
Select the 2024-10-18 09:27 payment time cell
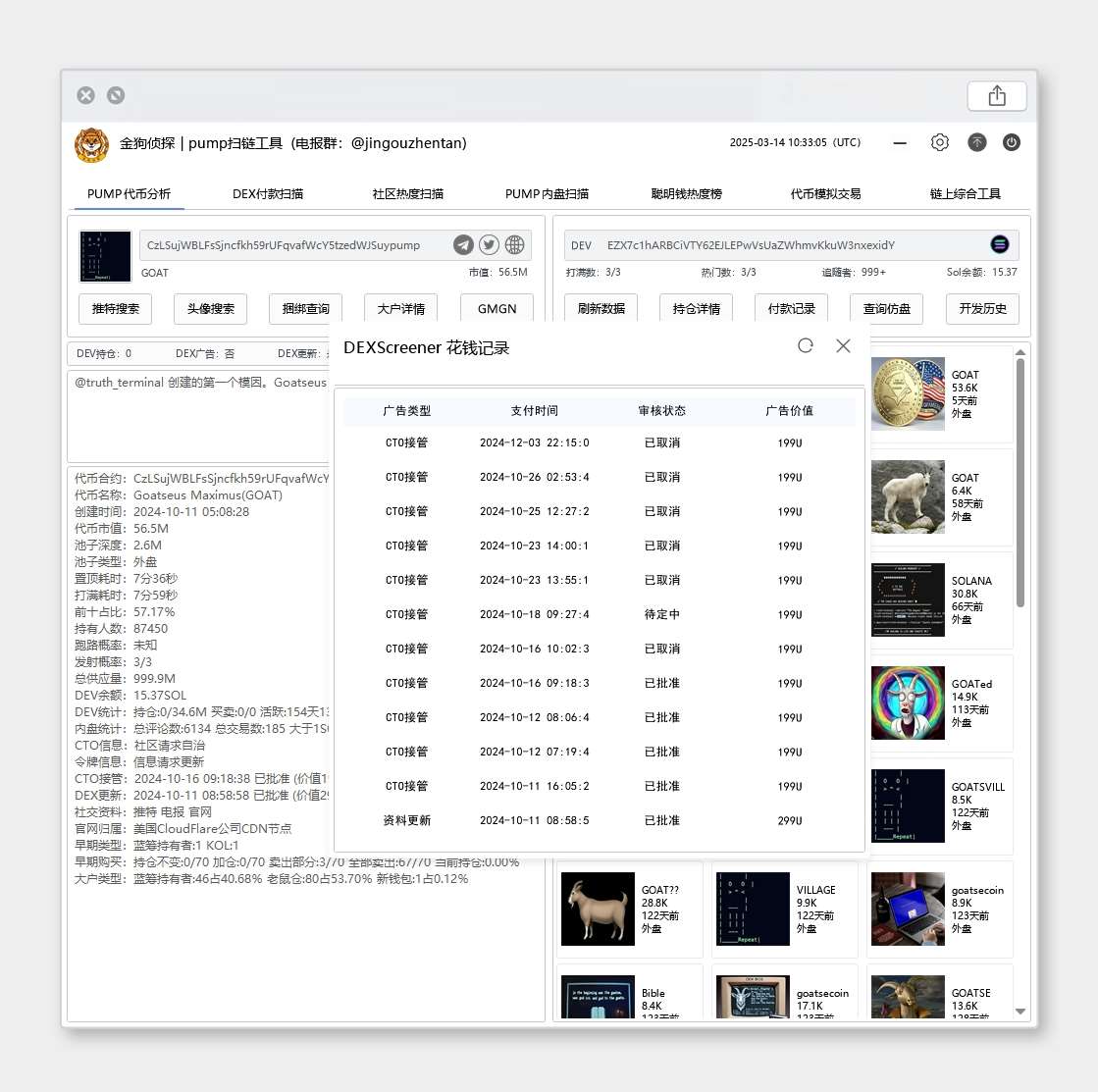tap(535, 614)
